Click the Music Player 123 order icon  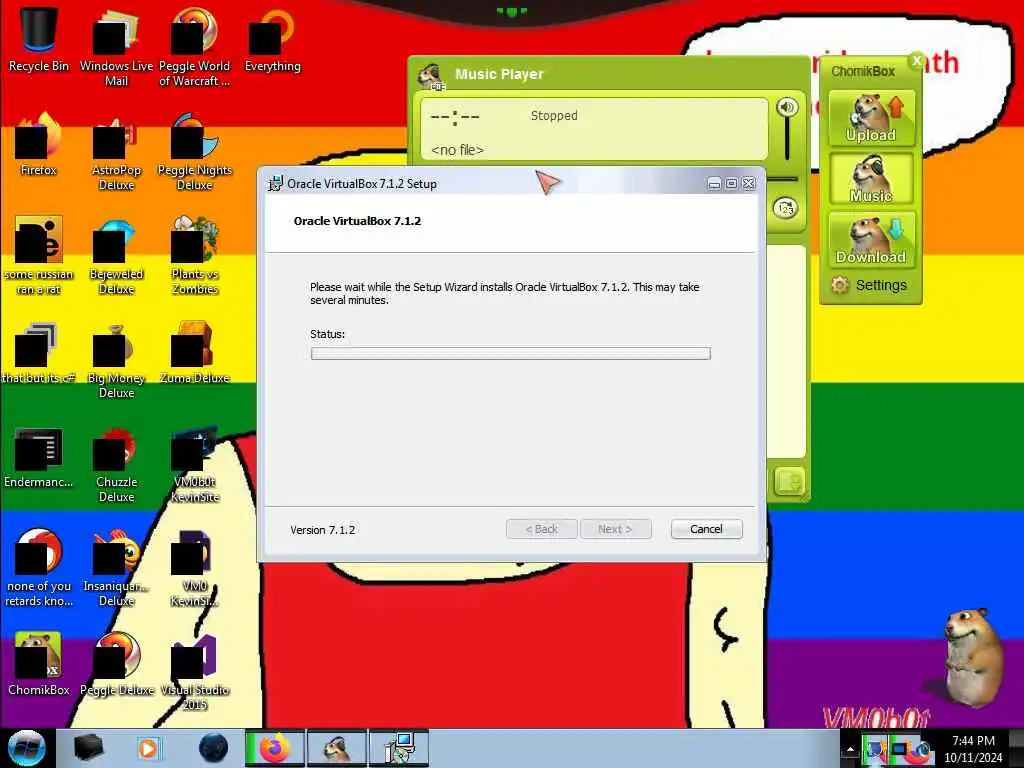[786, 208]
